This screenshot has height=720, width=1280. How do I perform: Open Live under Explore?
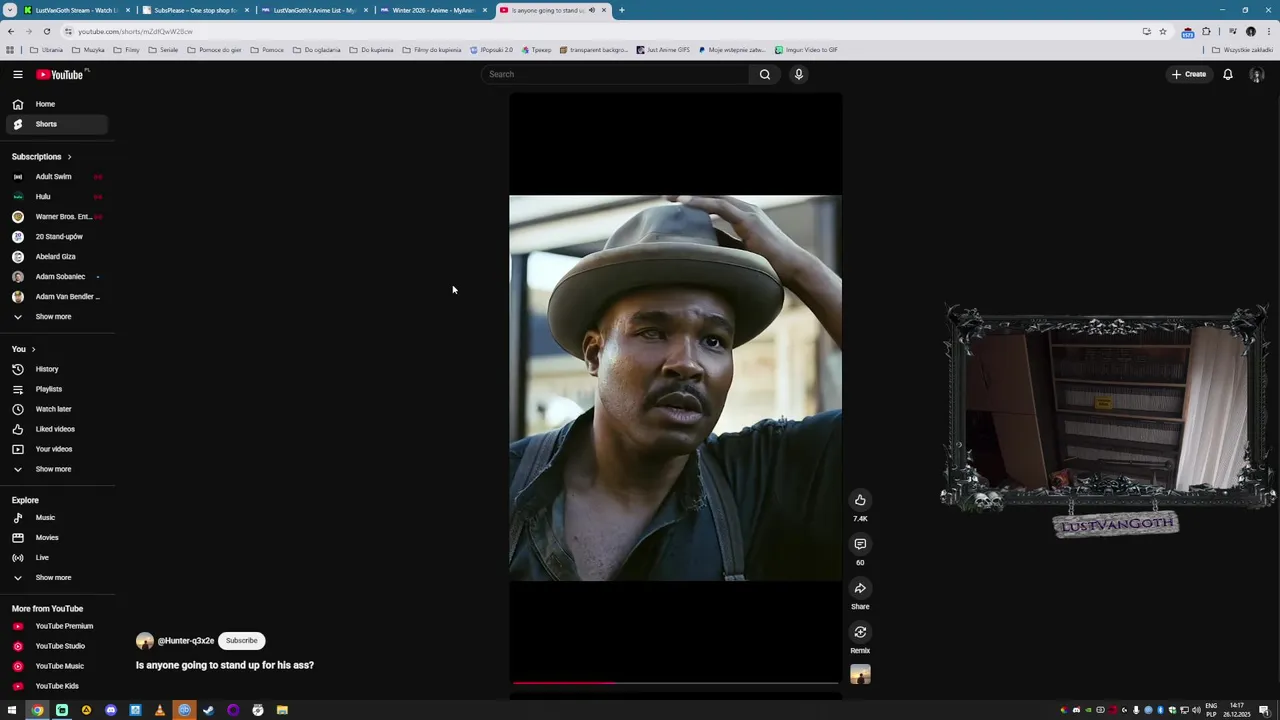click(x=57, y=558)
